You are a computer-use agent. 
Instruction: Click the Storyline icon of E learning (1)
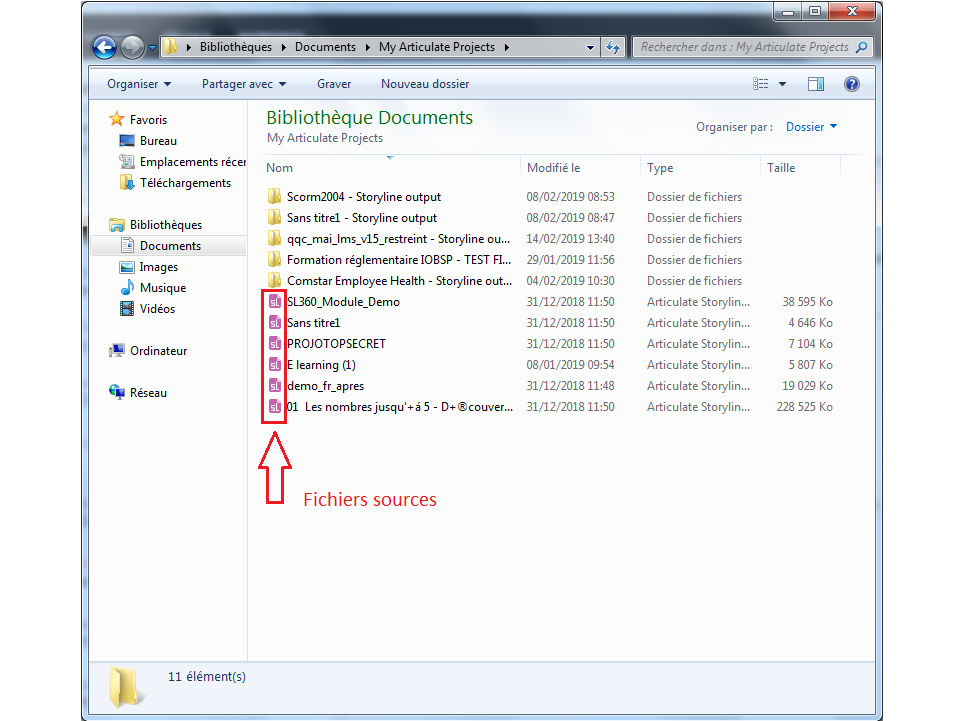274,365
